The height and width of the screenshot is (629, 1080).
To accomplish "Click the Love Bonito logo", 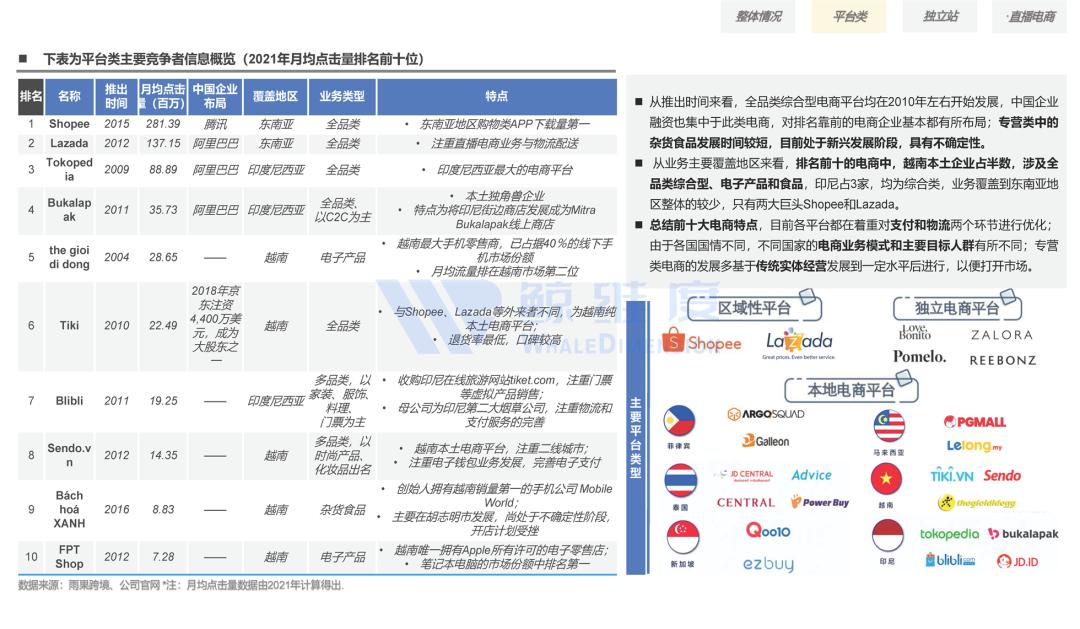I will (915, 332).
